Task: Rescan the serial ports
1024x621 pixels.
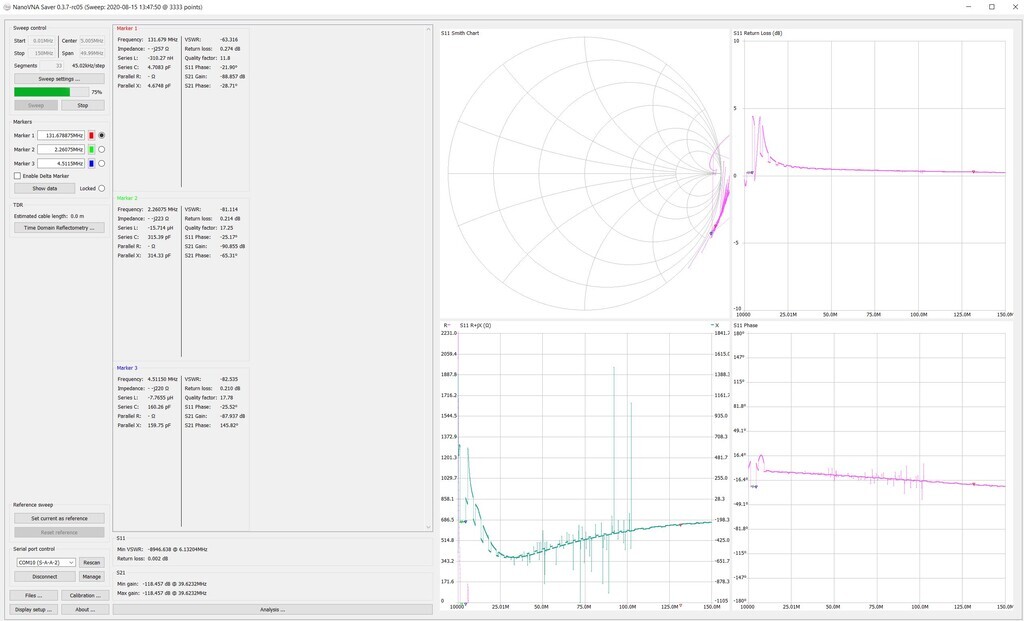Action: (x=91, y=562)
